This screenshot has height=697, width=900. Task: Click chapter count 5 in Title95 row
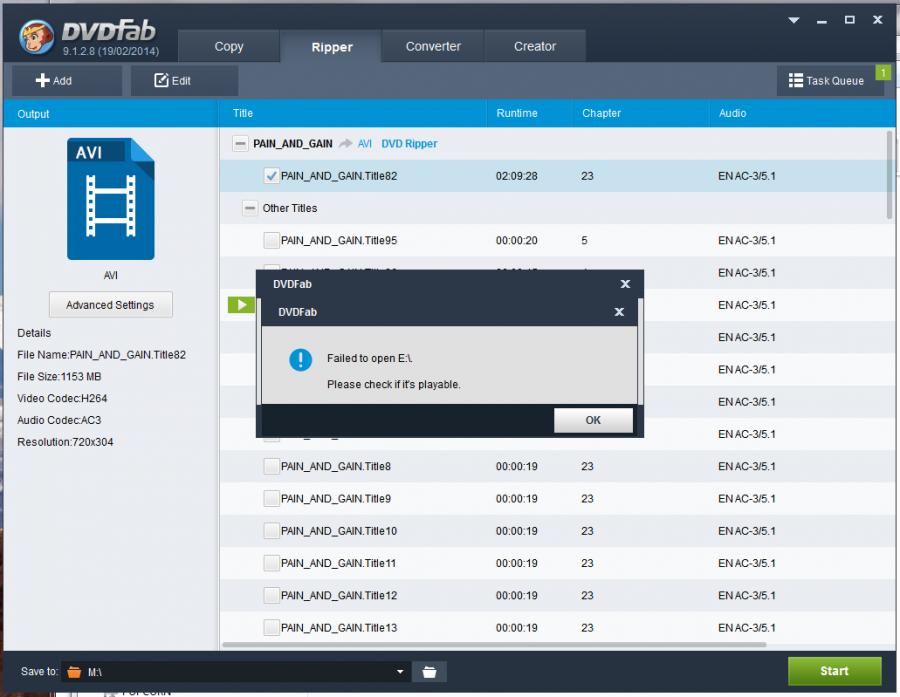(584, 240)
